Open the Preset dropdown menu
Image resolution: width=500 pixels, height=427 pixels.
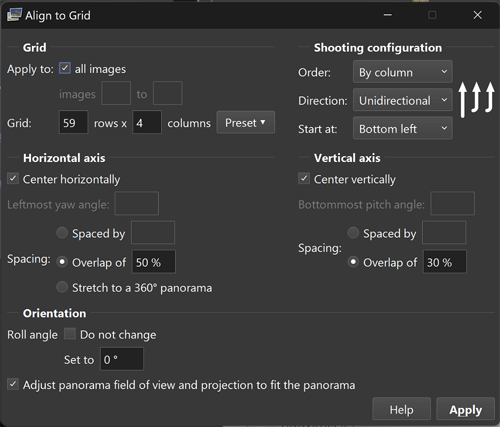point(246,123)
